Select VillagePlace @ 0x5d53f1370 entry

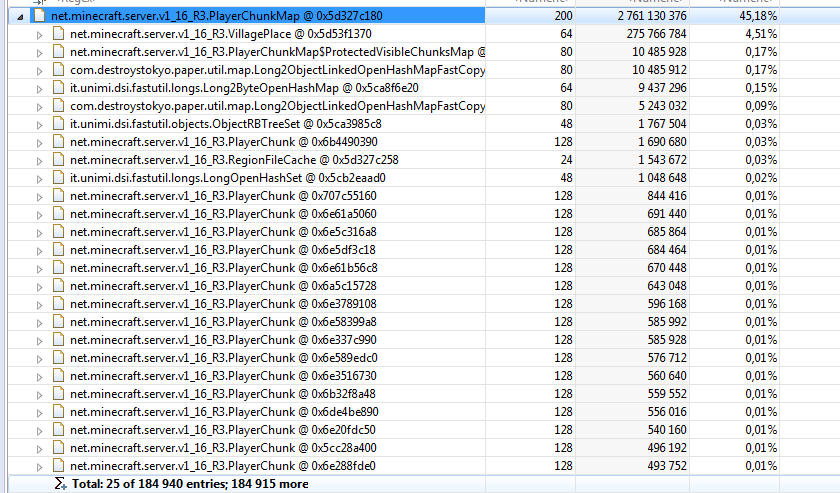tap(221, 34)
